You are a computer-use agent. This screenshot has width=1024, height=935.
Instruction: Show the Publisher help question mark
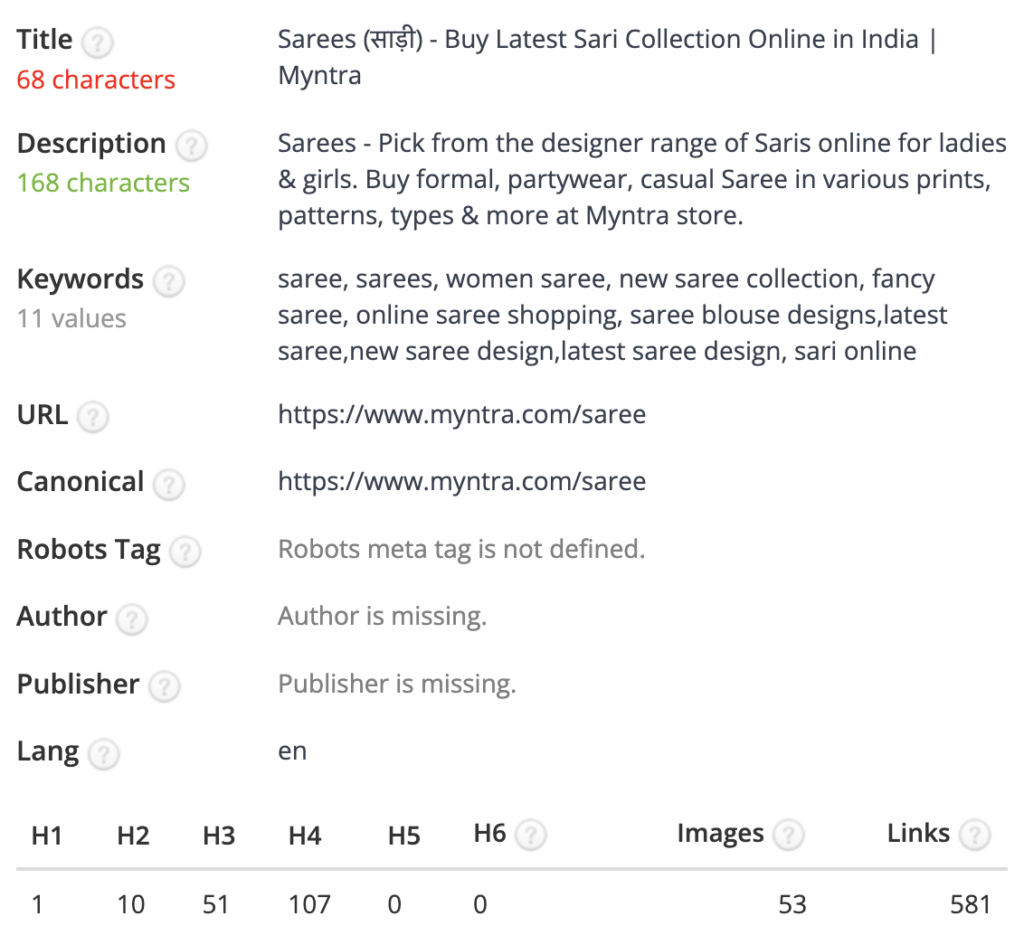tap(164, 686)
